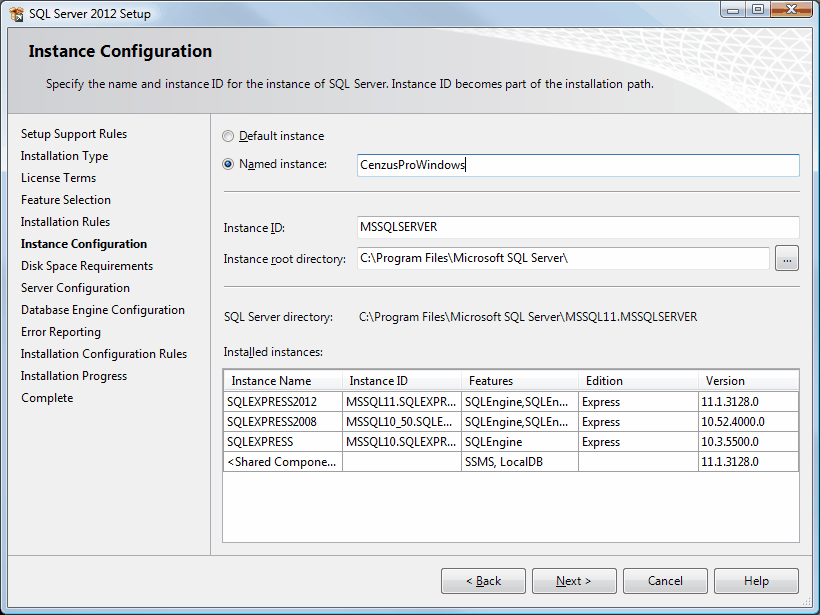
Task: Select the SQLEXPRESS instance name cell
Action: tap(283, 442)
